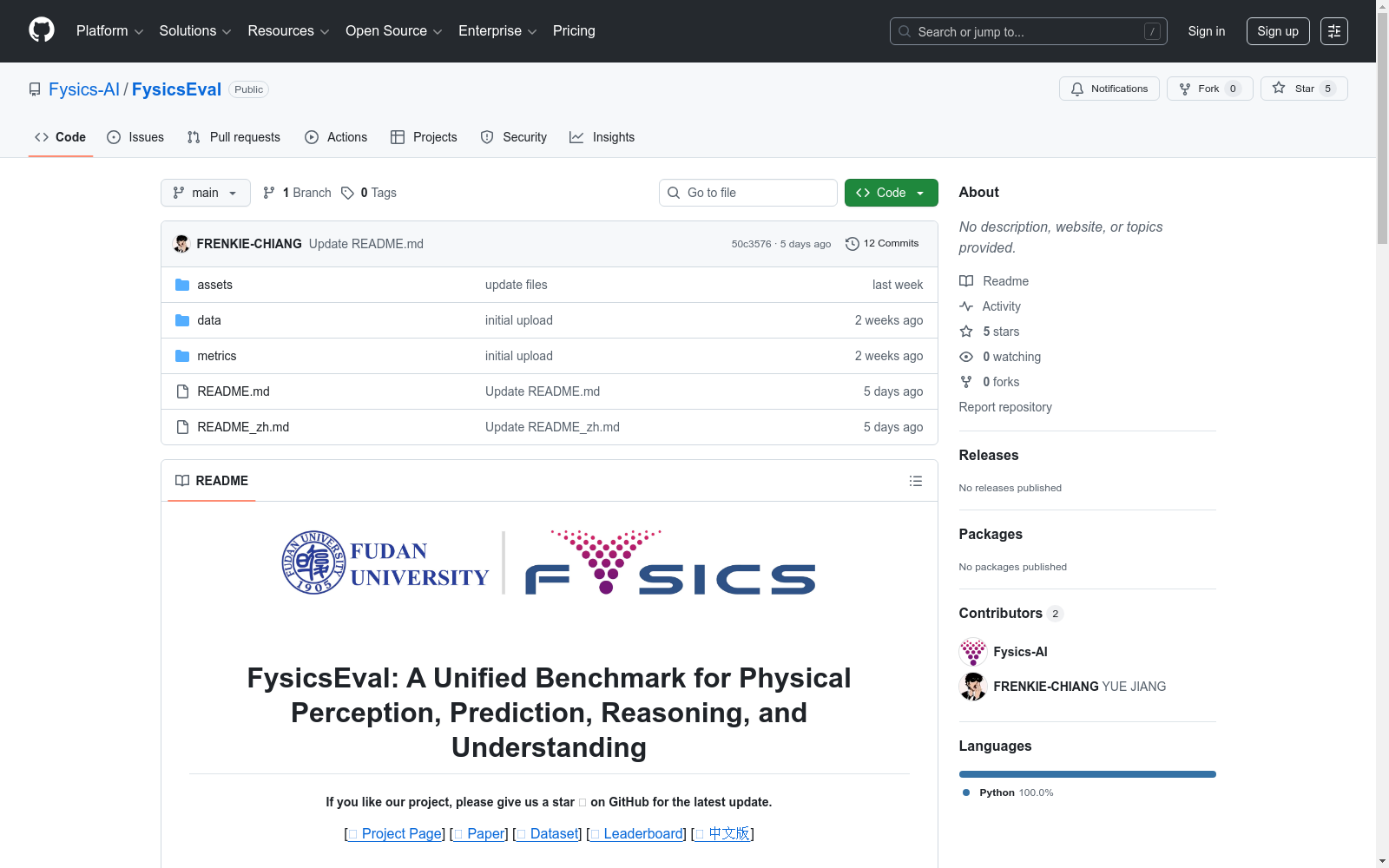Open the 中文版 link in README
This screenshot has height=868, width=1389.
[x=722, y=833]
